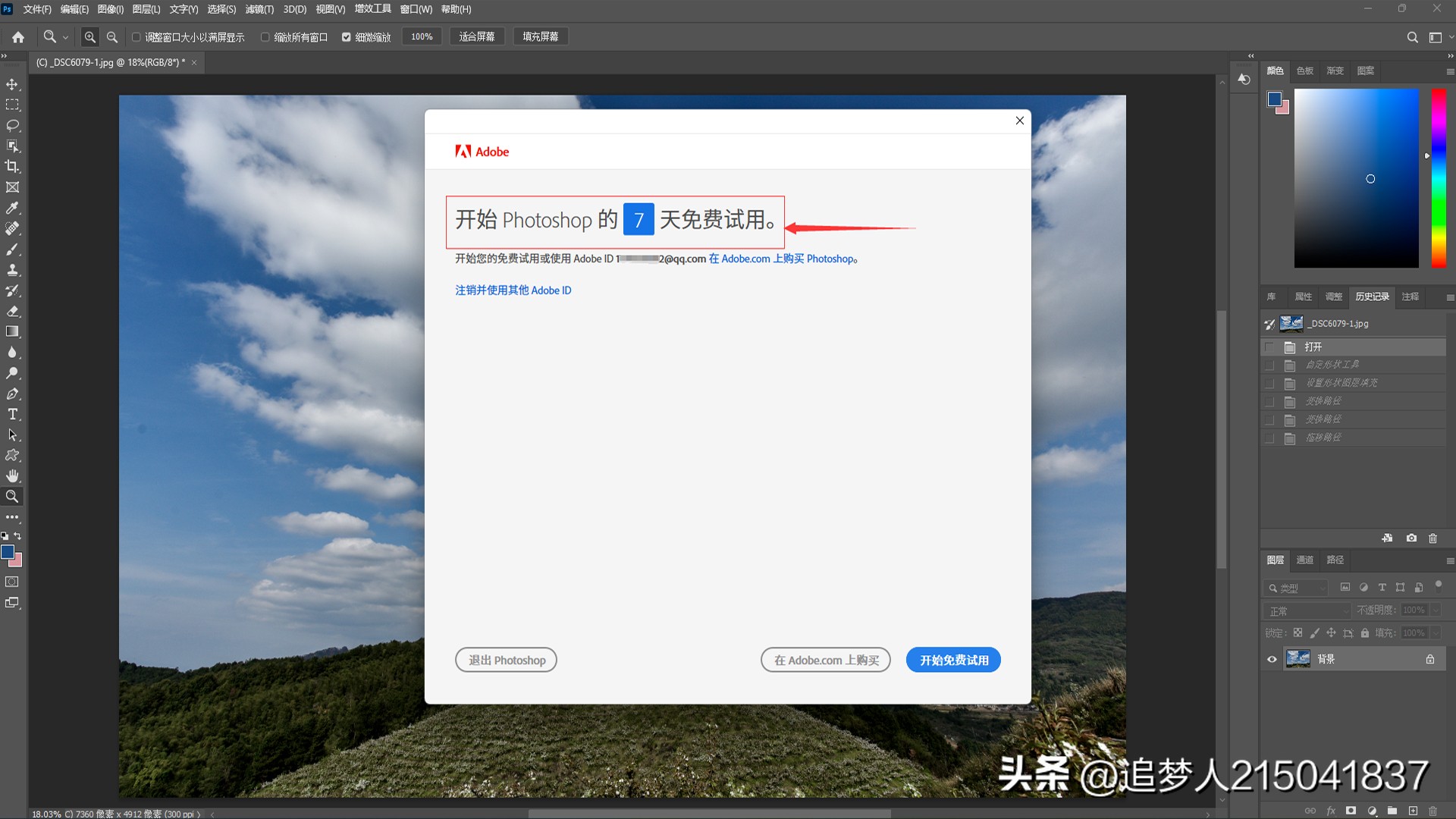Screen dimensions: 1456x819
Task: Select the Move tool
Action: pos(12,84)
